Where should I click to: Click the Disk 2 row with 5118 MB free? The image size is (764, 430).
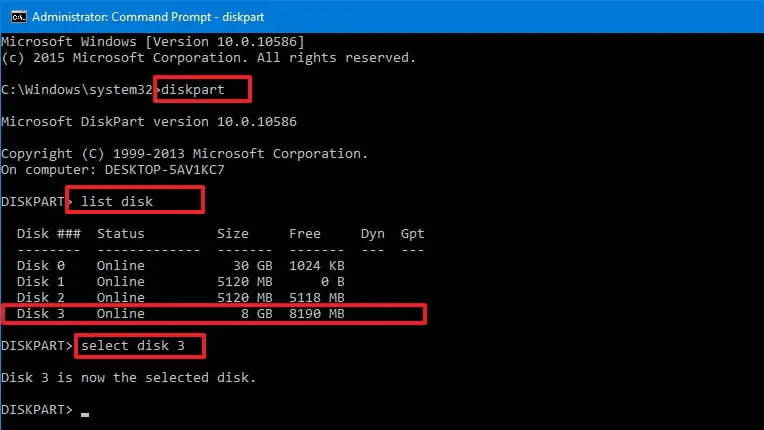182,298
